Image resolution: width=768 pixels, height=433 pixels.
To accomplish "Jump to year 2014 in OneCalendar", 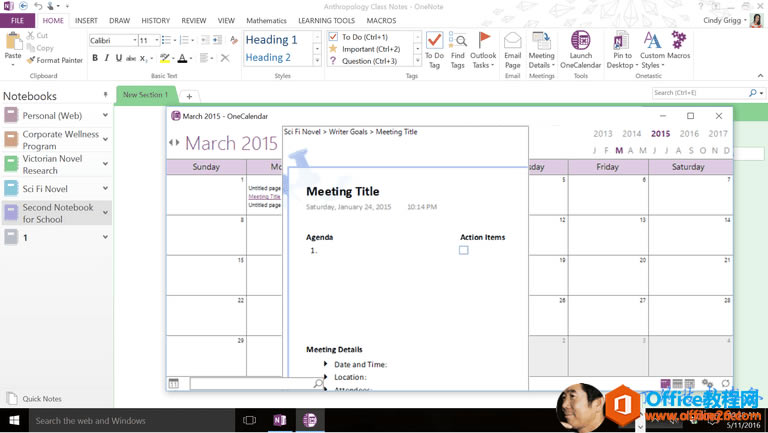I will point(631,133).
